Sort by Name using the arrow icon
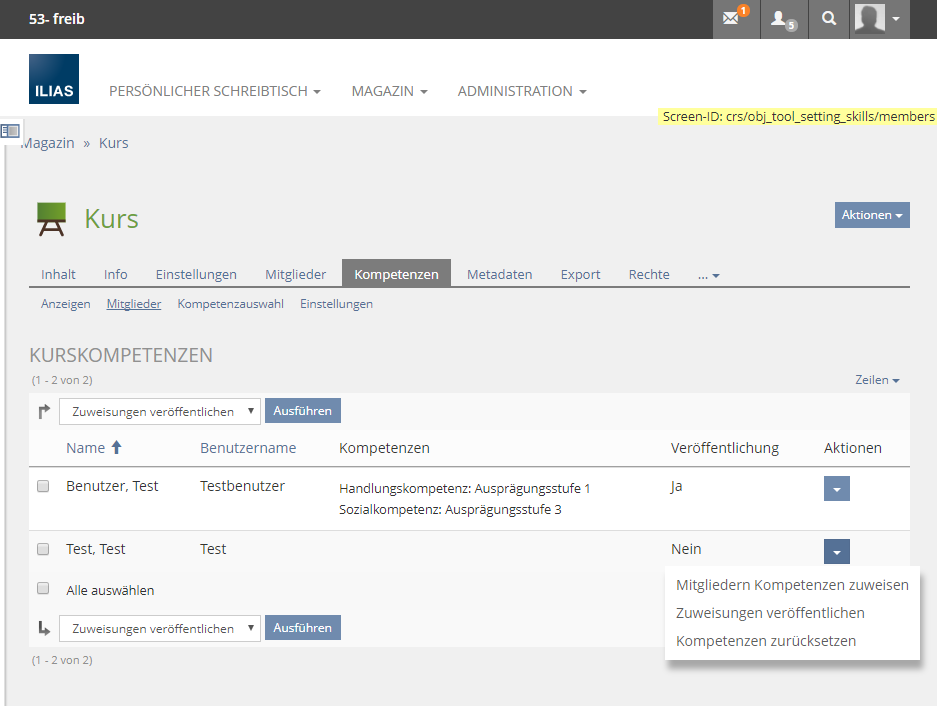This screenshot has width=937, height=706. point(116,448)
